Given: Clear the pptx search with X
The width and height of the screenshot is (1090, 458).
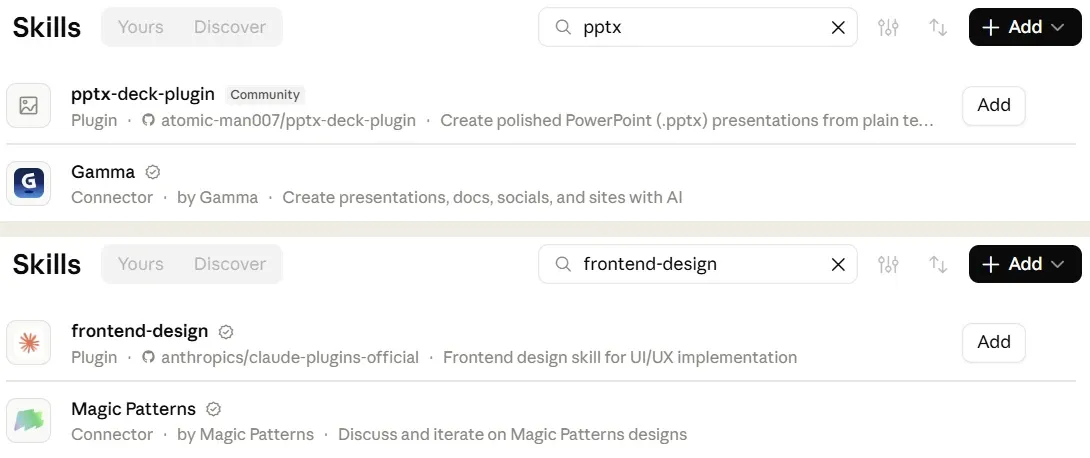Looking at the screenshot, I should click(x=838, y=27).
